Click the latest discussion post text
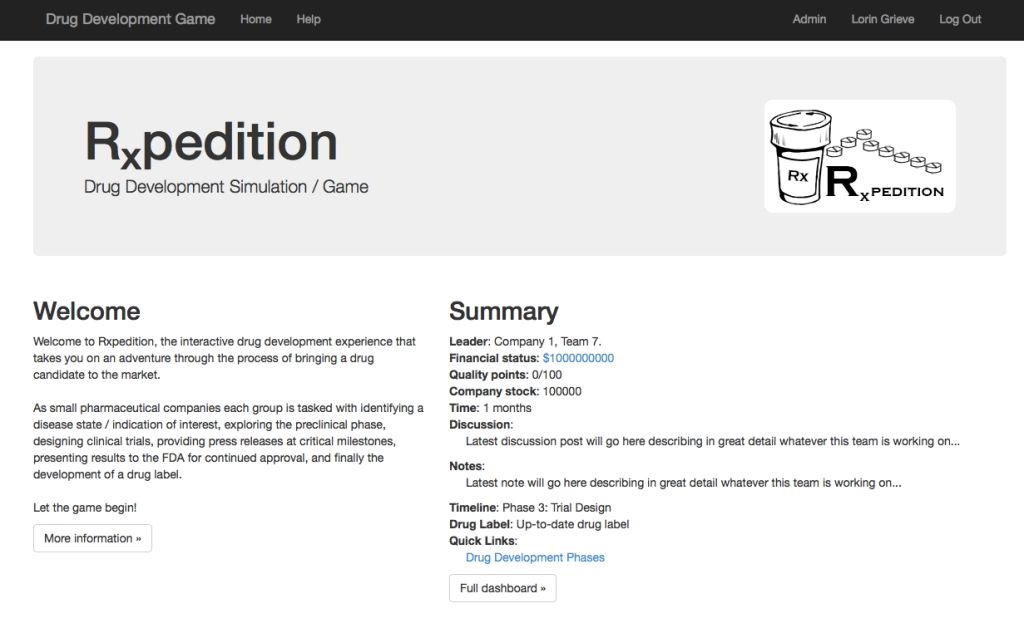This screenshot has width=1024, height=618. tap(712, 441)
